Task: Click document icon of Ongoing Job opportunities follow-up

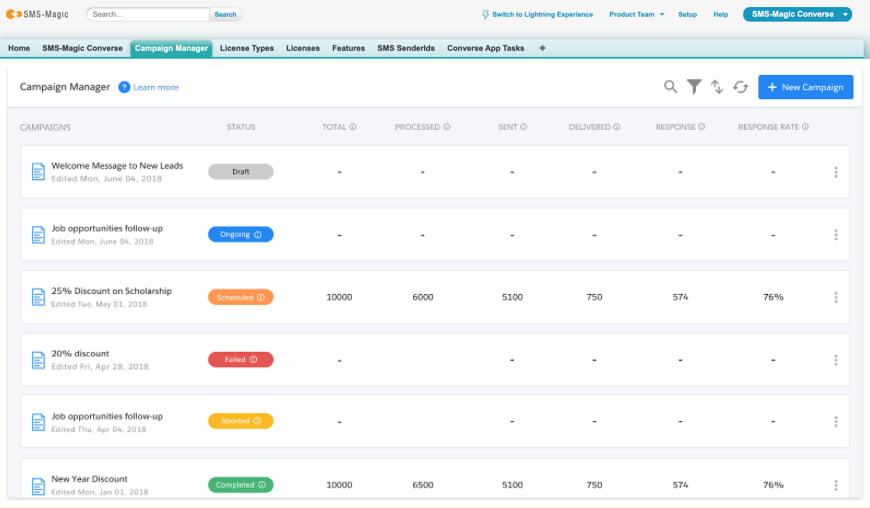Action: coord(38,235)
